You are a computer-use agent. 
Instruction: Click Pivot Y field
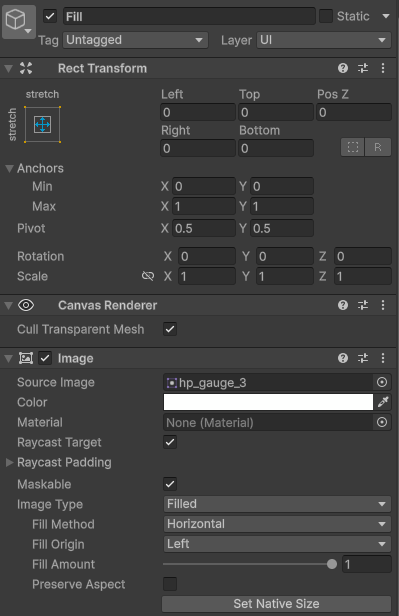coord(282,228)
